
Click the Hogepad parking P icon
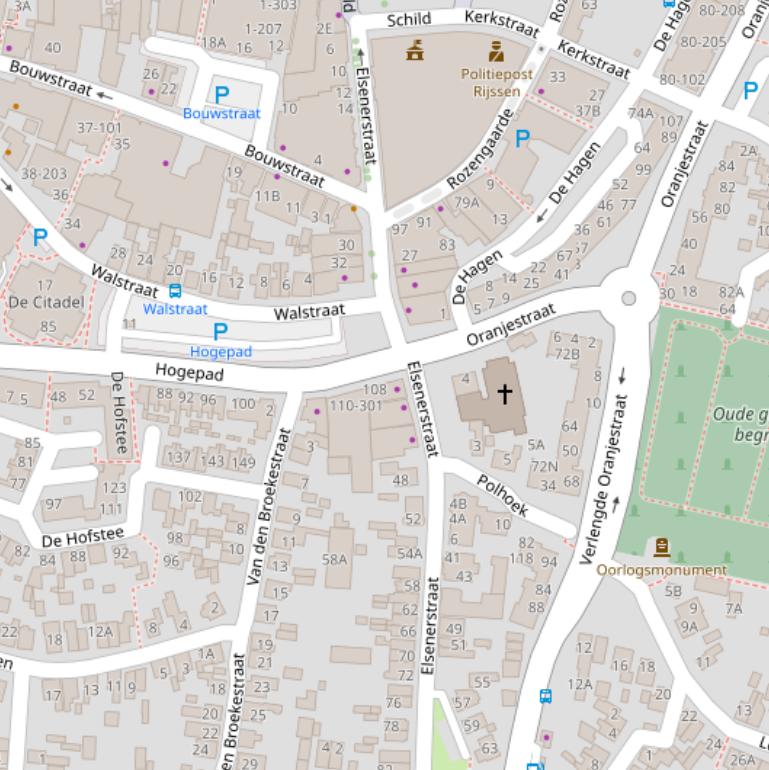click(x=220, y=332)
